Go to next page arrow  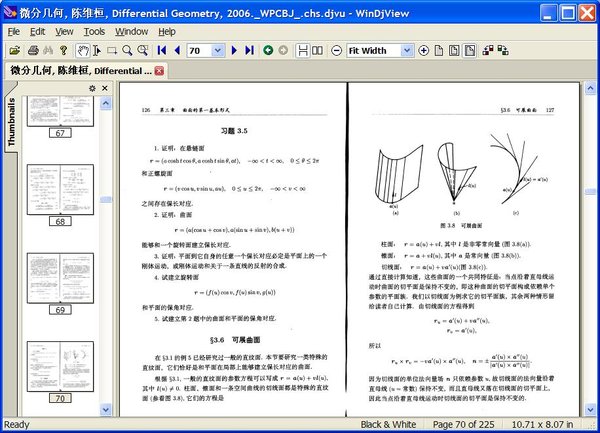pos(235,50)
